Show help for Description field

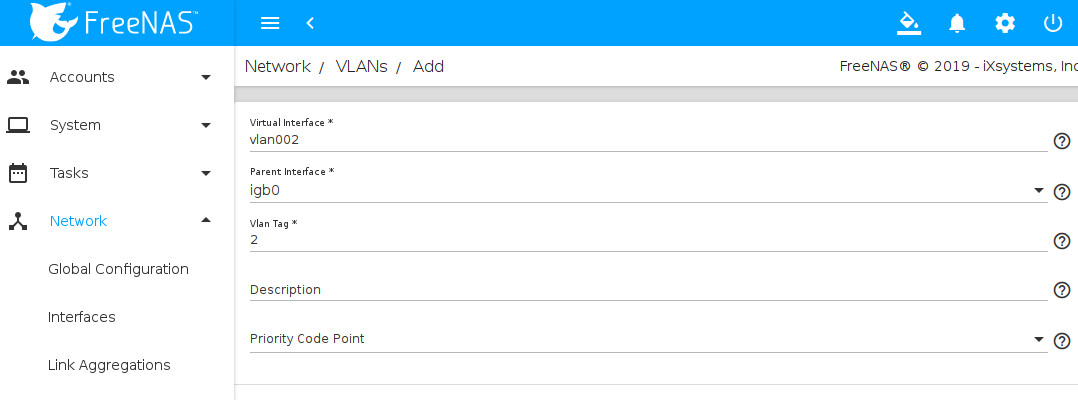[1062, 290]
